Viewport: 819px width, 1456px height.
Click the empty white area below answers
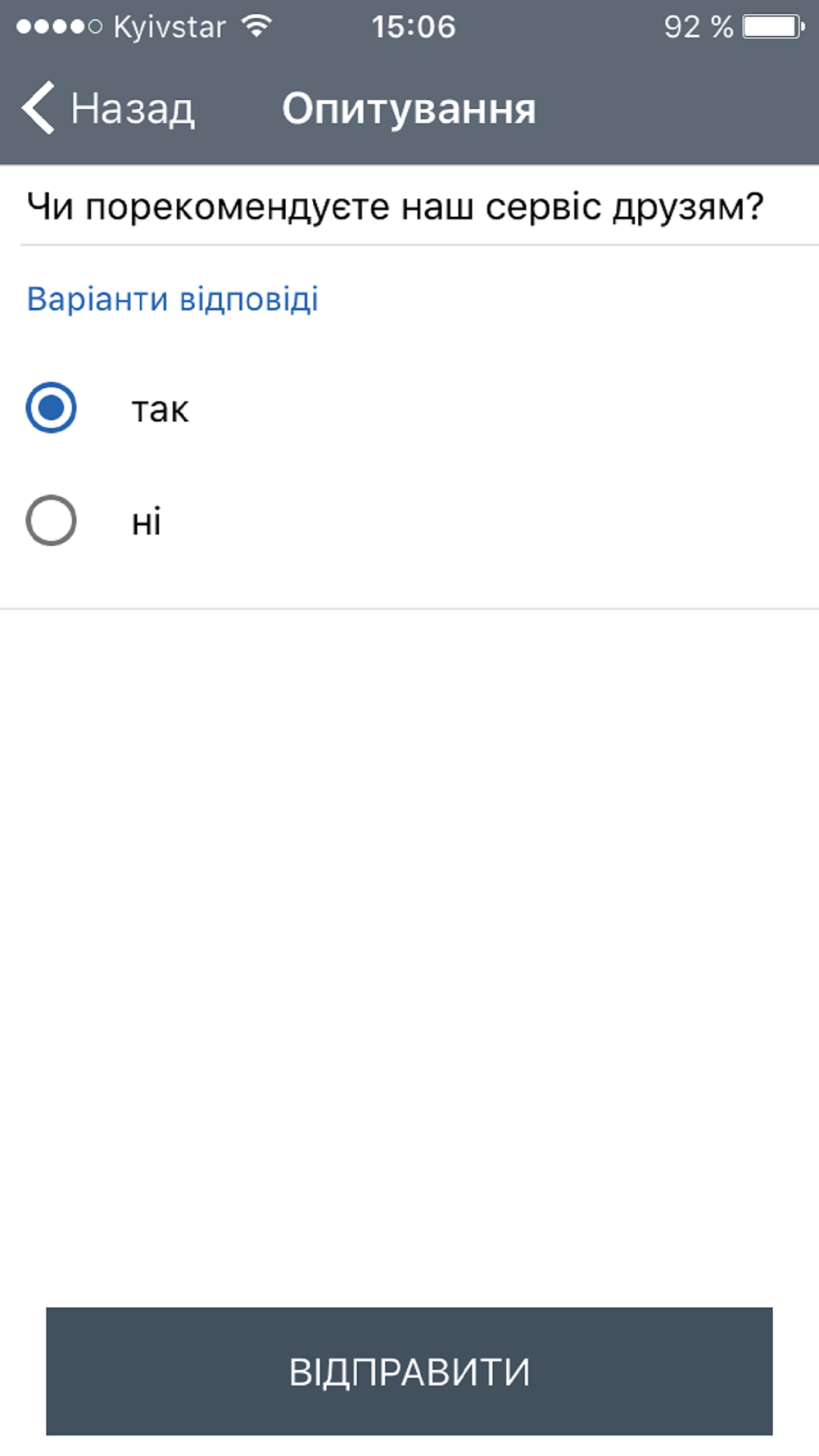pyautogui.click(x=409, y=950)
